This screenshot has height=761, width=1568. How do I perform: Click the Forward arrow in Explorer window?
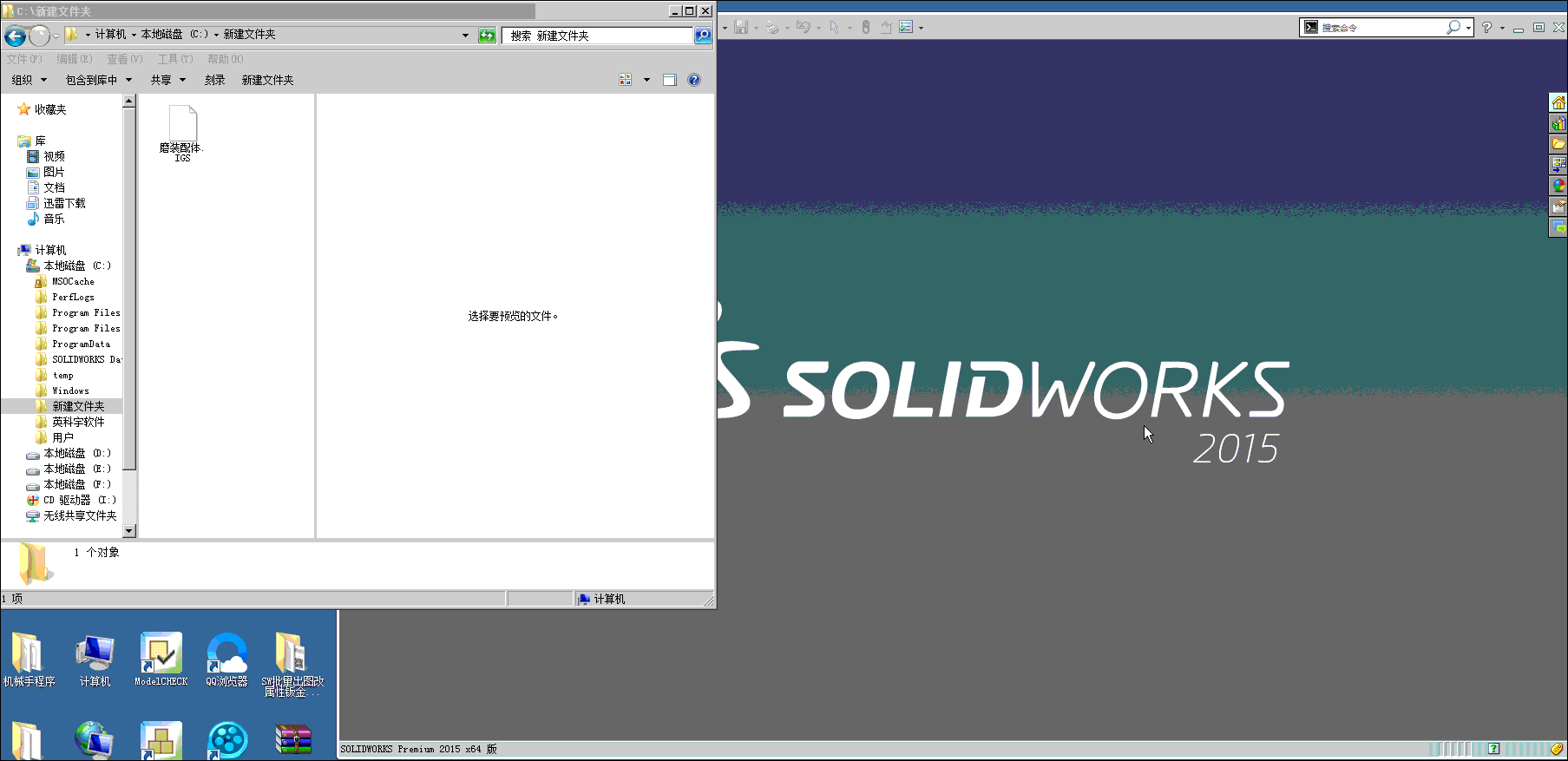tap(39, 36)
